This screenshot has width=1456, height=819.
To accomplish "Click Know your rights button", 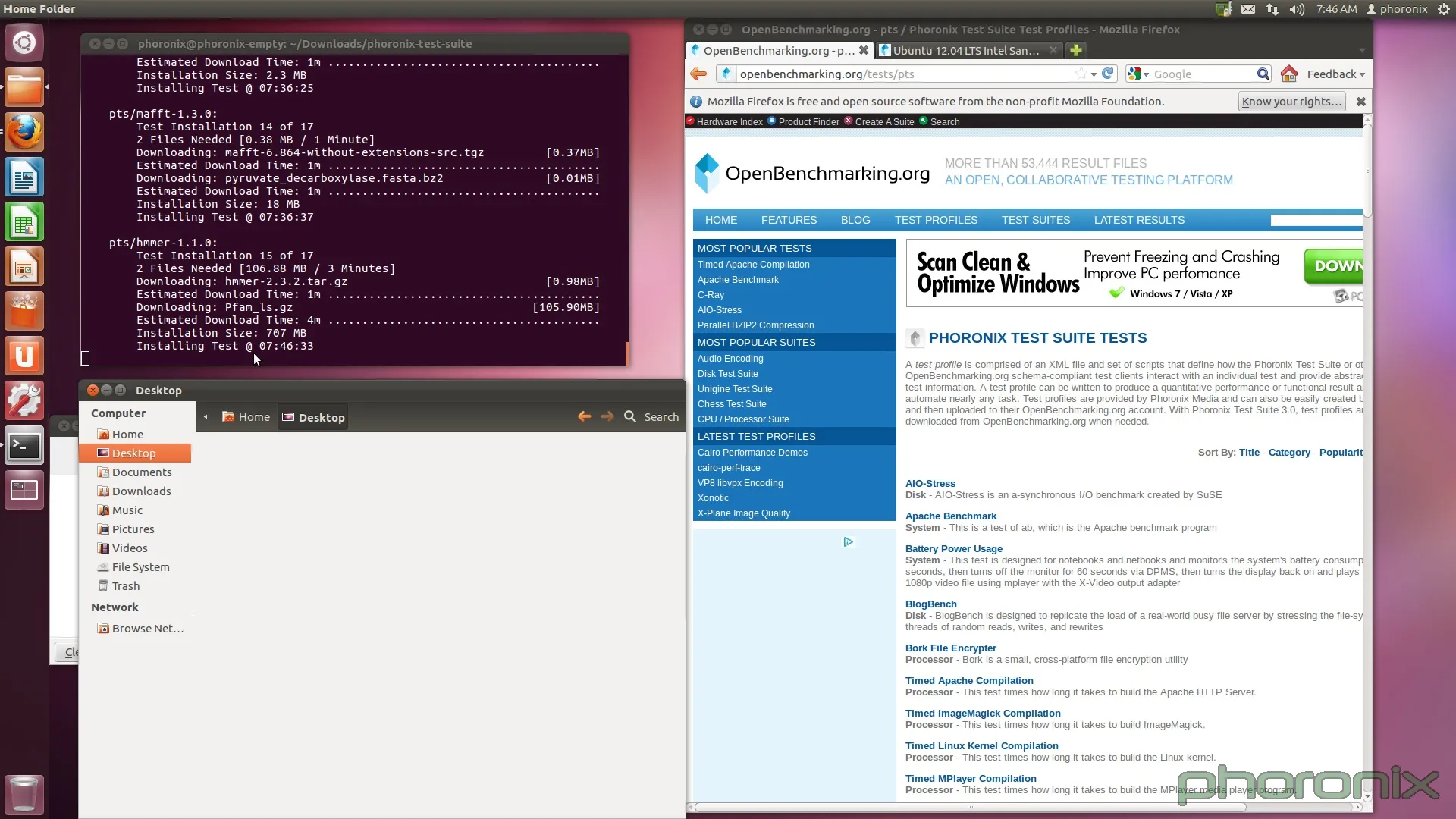I will [1291, 101].
